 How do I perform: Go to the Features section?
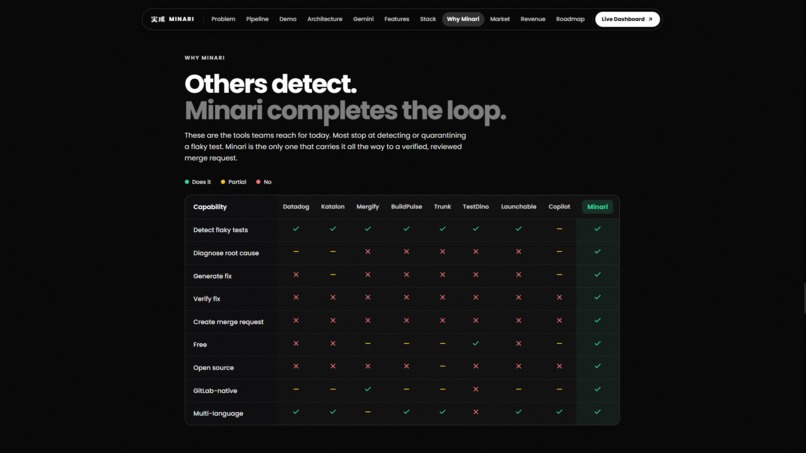tap(397, 19)
